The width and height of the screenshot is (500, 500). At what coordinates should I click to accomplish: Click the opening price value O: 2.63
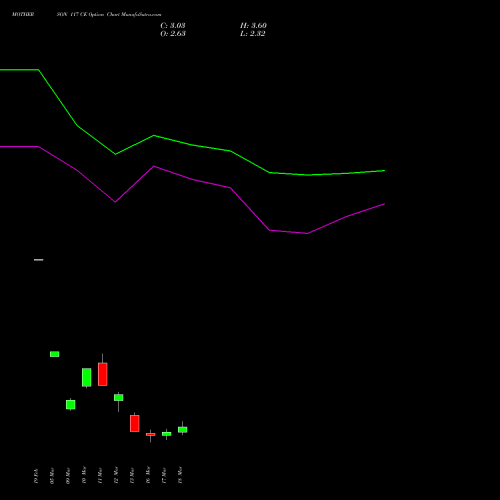point(173,34)
